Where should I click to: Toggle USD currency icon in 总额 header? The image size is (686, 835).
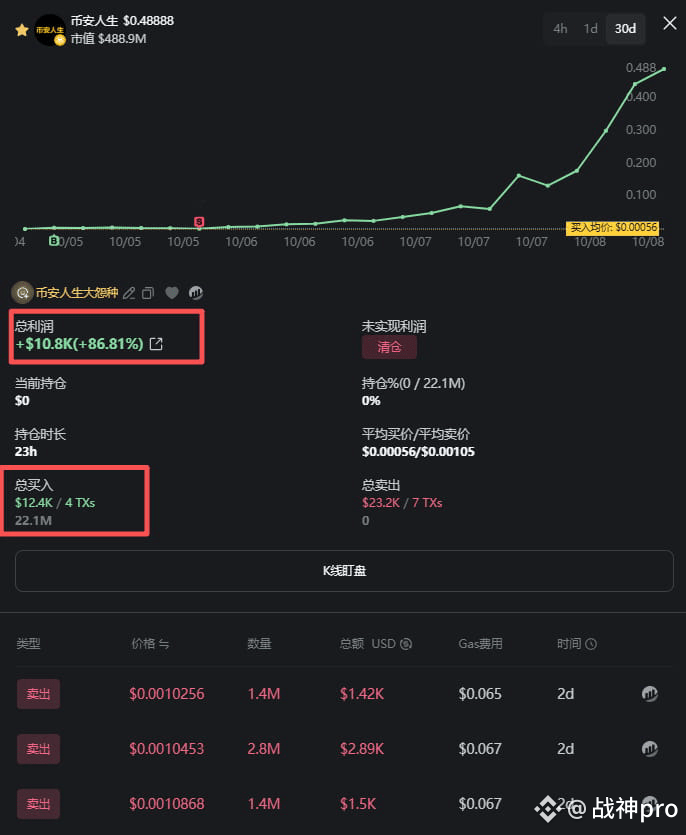(x=406, y=644)
